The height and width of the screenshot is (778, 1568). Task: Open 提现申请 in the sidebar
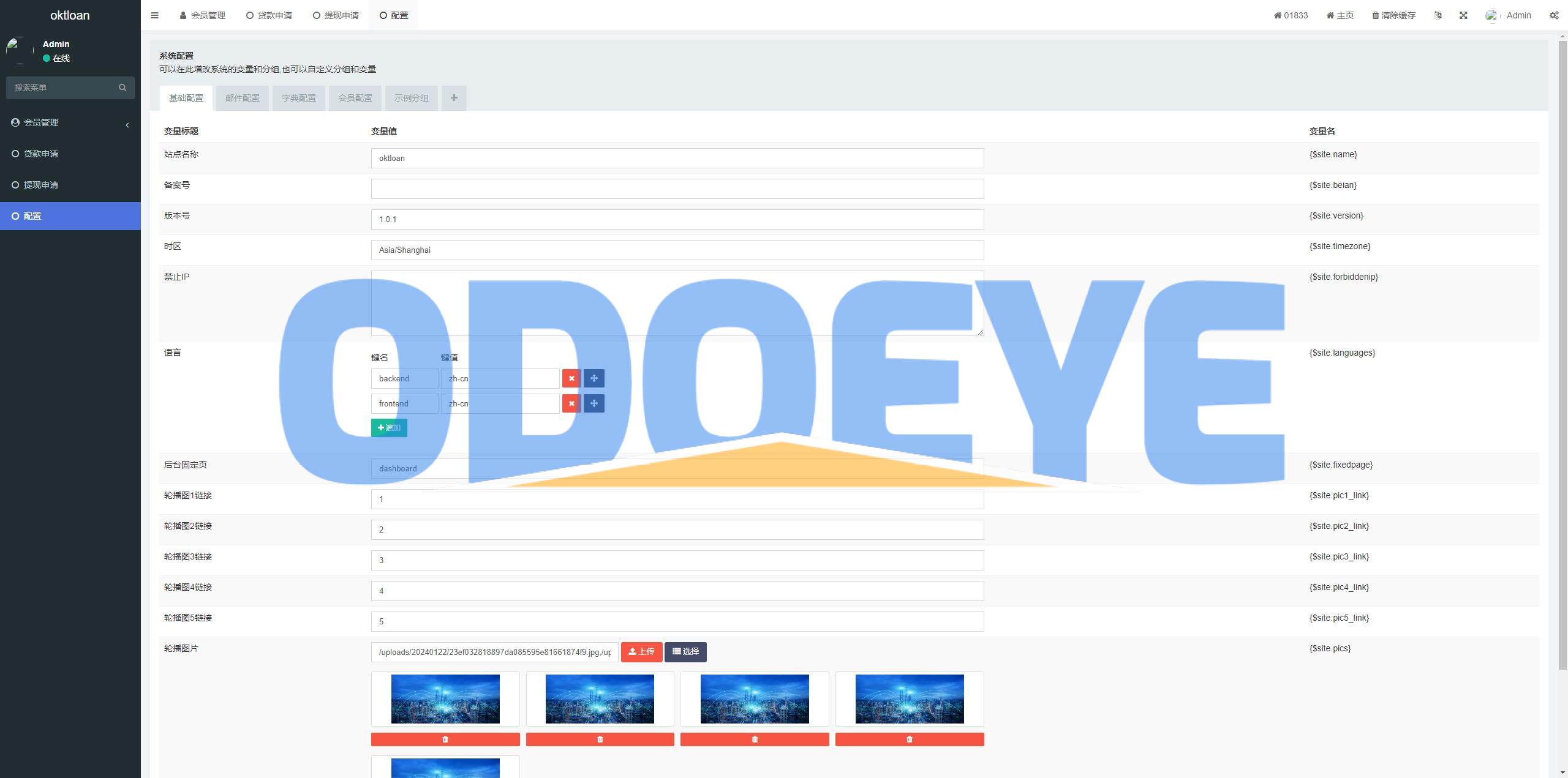point(70,185)
